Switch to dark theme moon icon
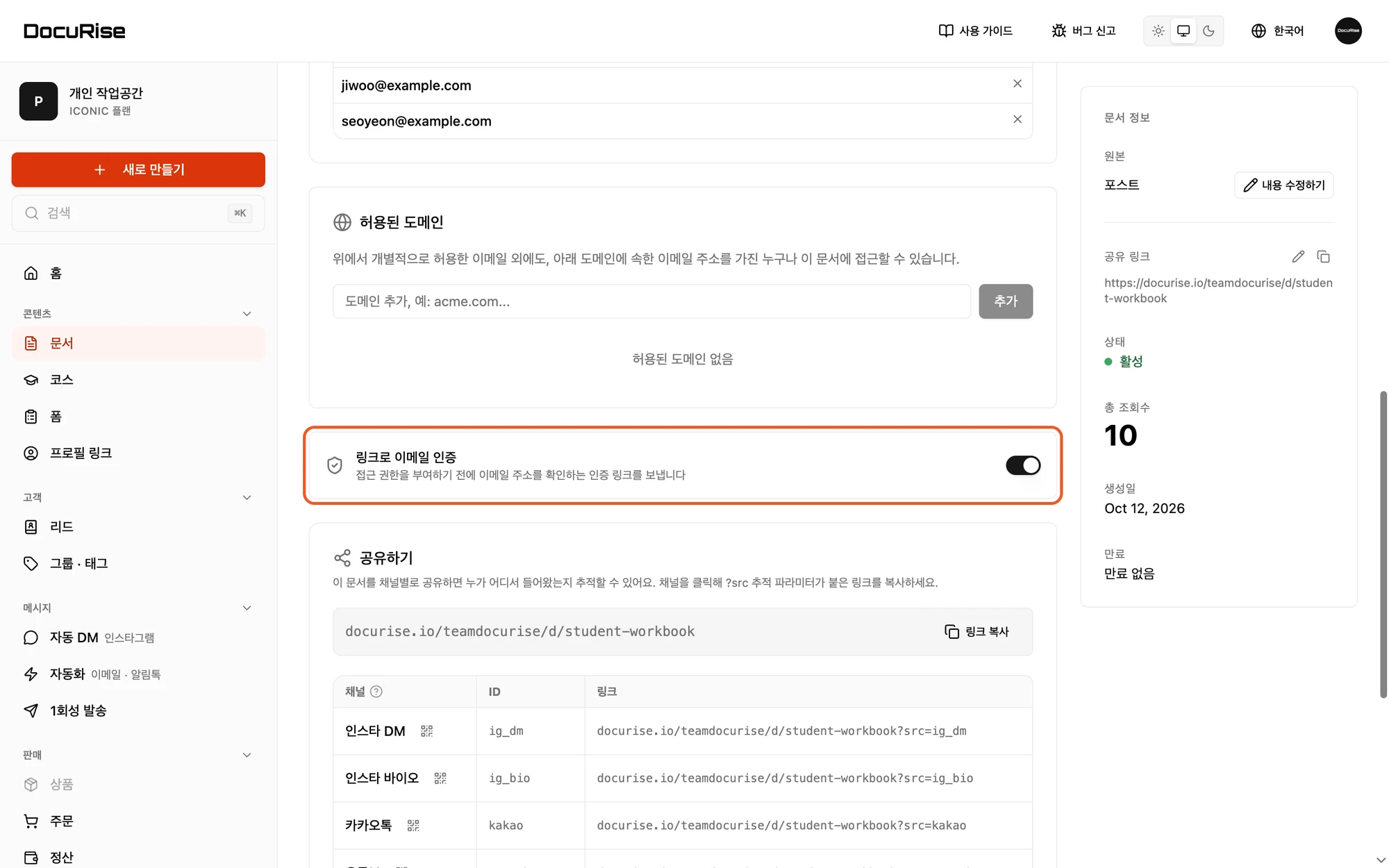Viewport: 1389px width, 868px height. pyautogui.click(x=1208, y=31)
